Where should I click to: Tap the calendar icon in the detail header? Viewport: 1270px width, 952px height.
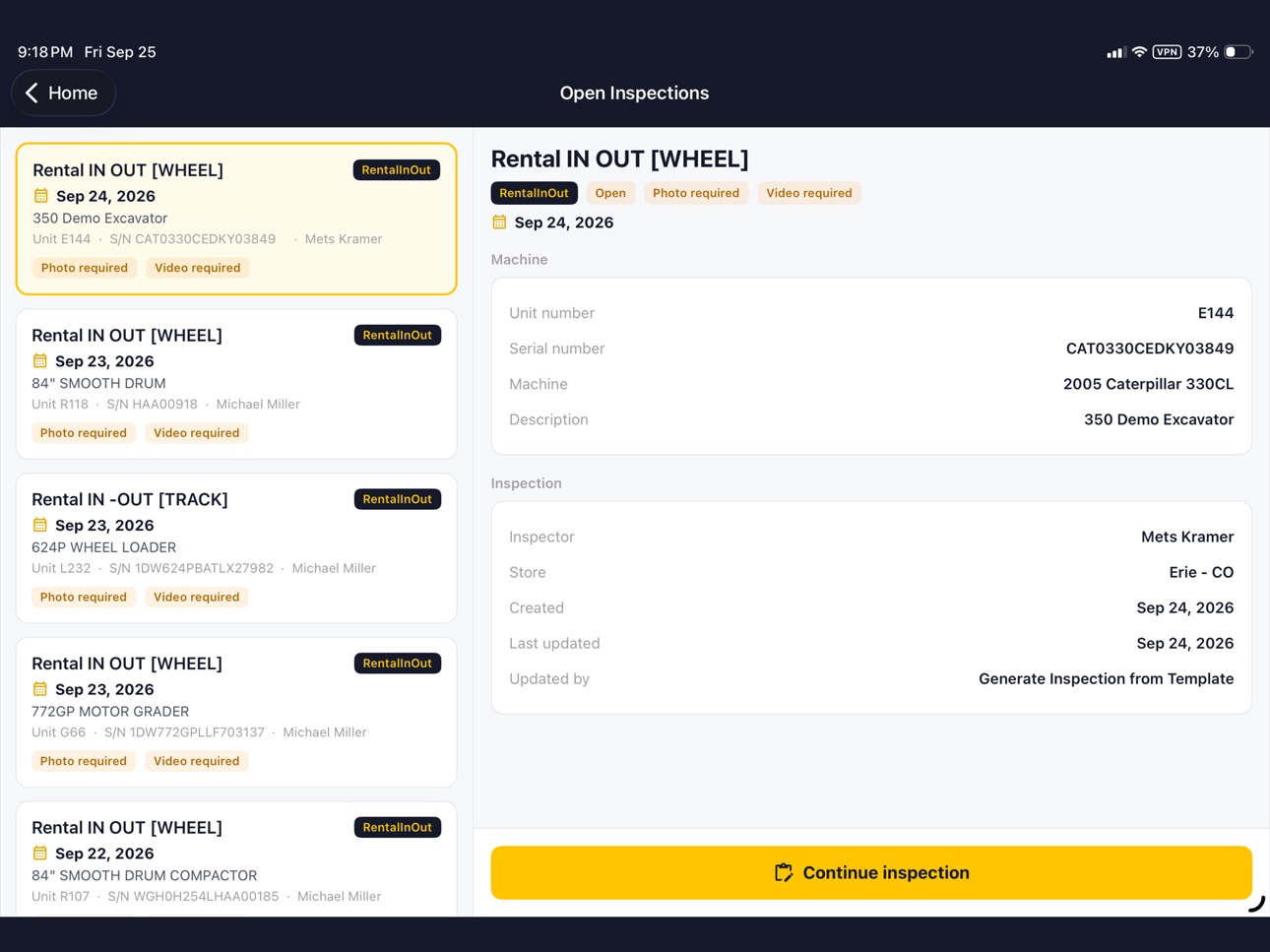(499, 222)
